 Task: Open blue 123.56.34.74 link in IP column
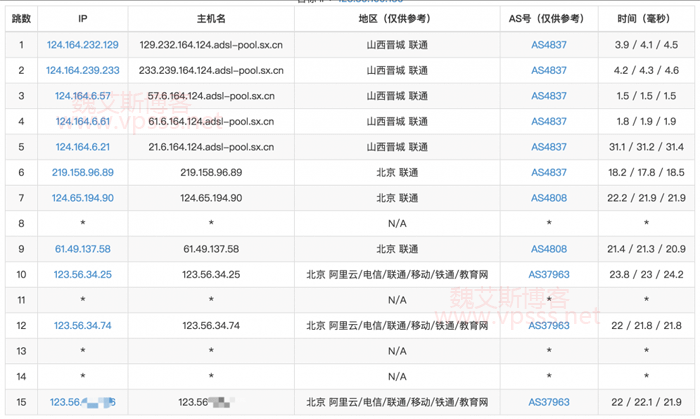click(83, 326)
